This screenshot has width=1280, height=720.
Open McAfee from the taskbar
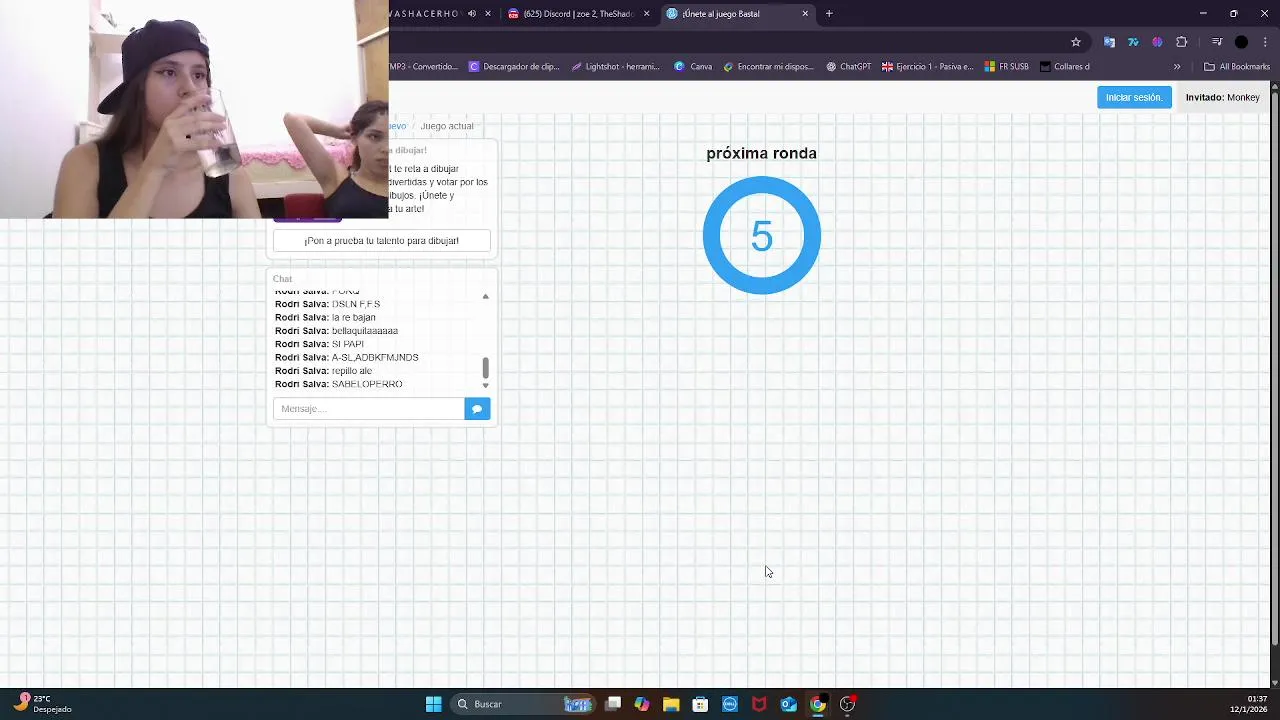(759, 704)
